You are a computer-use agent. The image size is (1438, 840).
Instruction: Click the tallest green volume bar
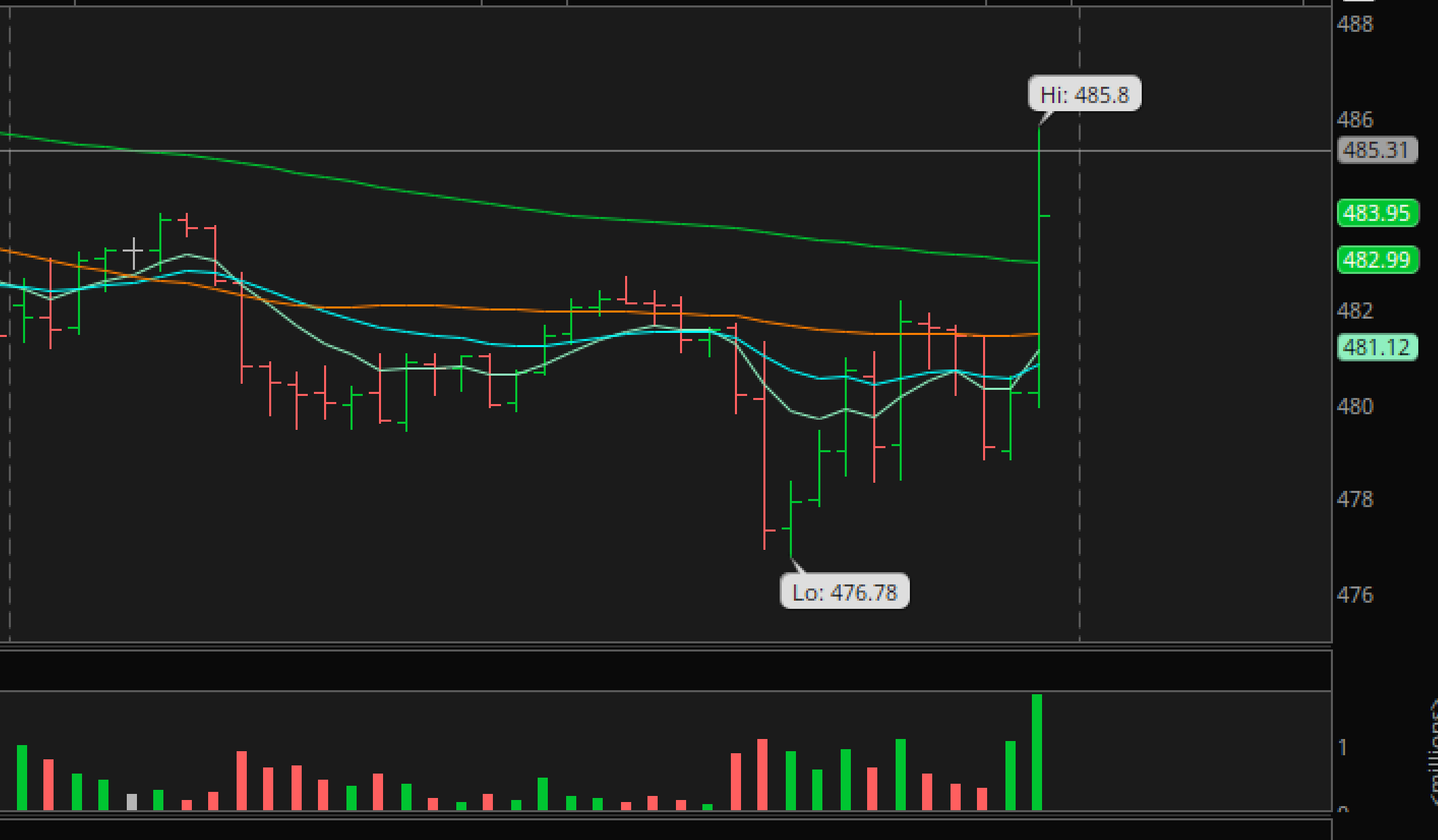tap(1037, 753)
